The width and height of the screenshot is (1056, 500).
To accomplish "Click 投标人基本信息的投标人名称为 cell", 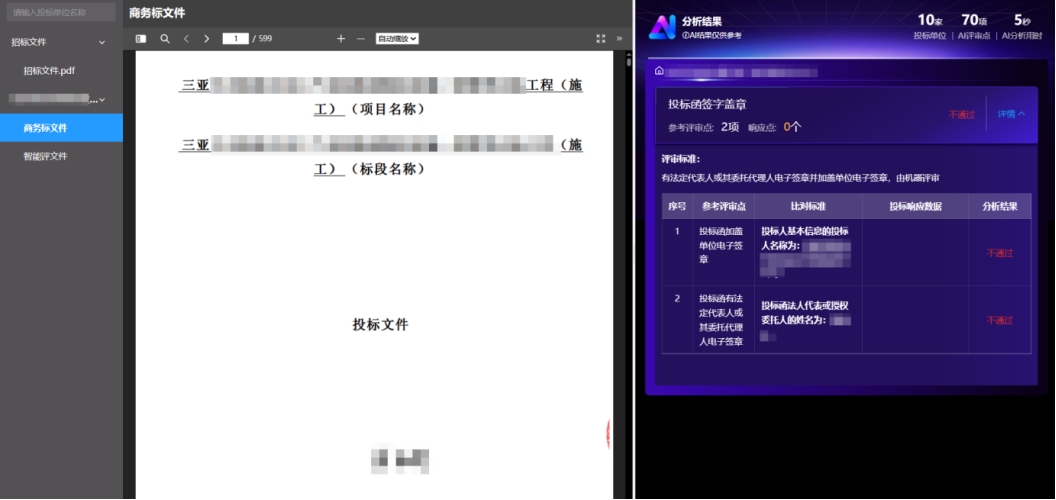I will [808, 252].
